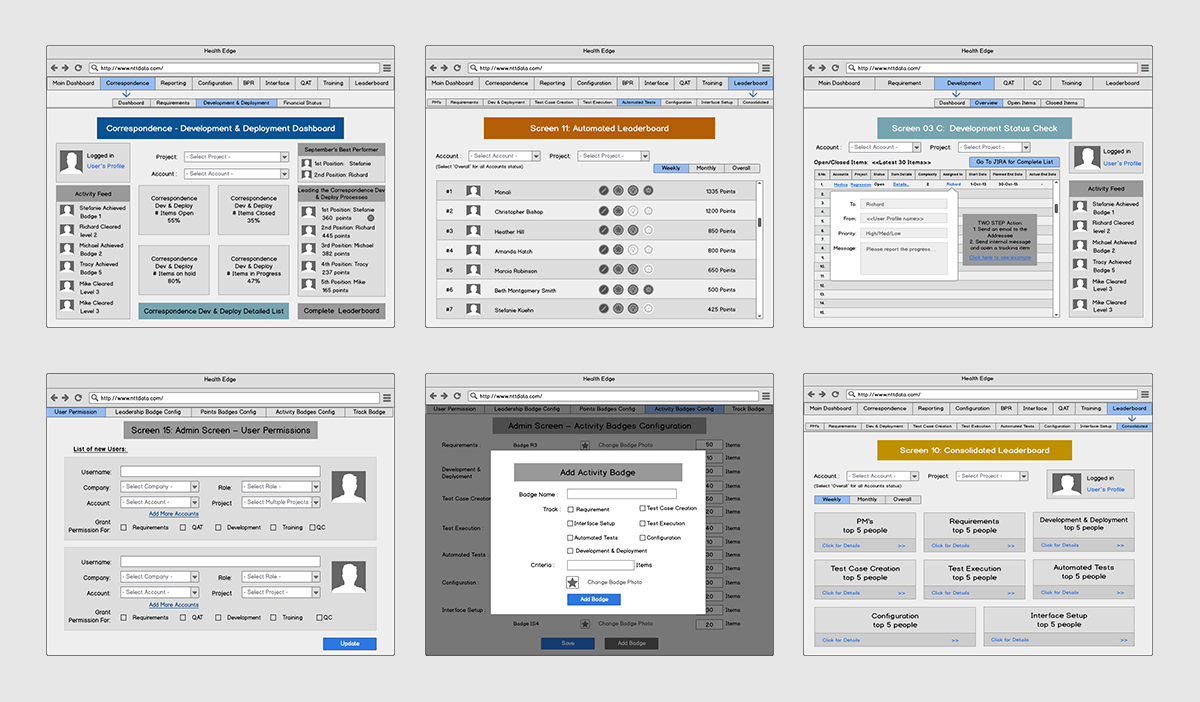Open Account dropdown in Correspondence Dashboard
Screen dimensions: 1200x702
235,174
